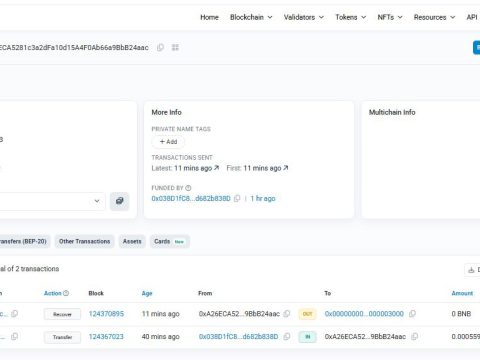480x360 pixels.
Task: Select the 40 mins ago age text
Action: coord(160,337)
